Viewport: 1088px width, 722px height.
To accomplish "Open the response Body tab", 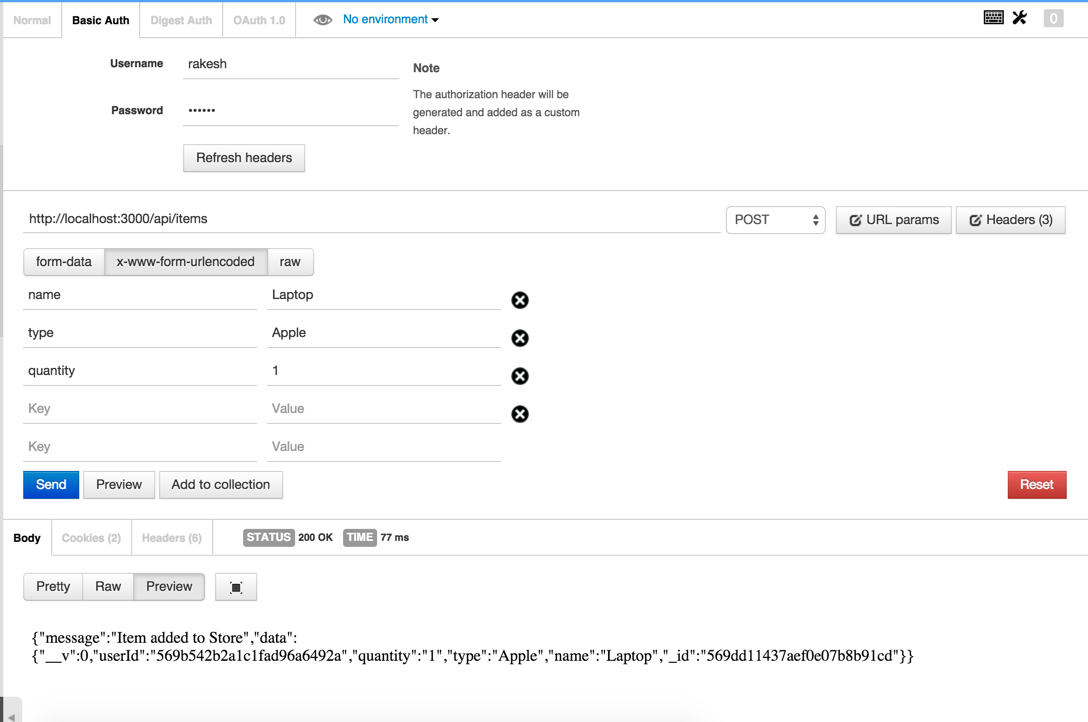I will click(27, 538).
